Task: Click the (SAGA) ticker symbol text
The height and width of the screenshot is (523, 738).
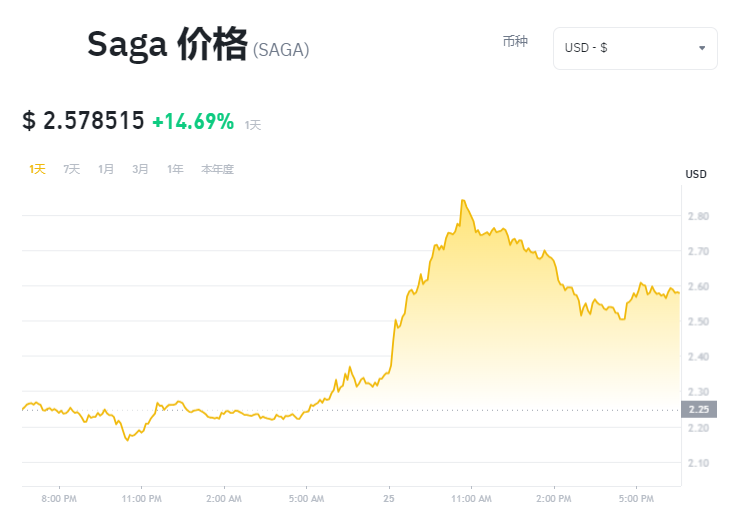Action: [x=281, y=50]
